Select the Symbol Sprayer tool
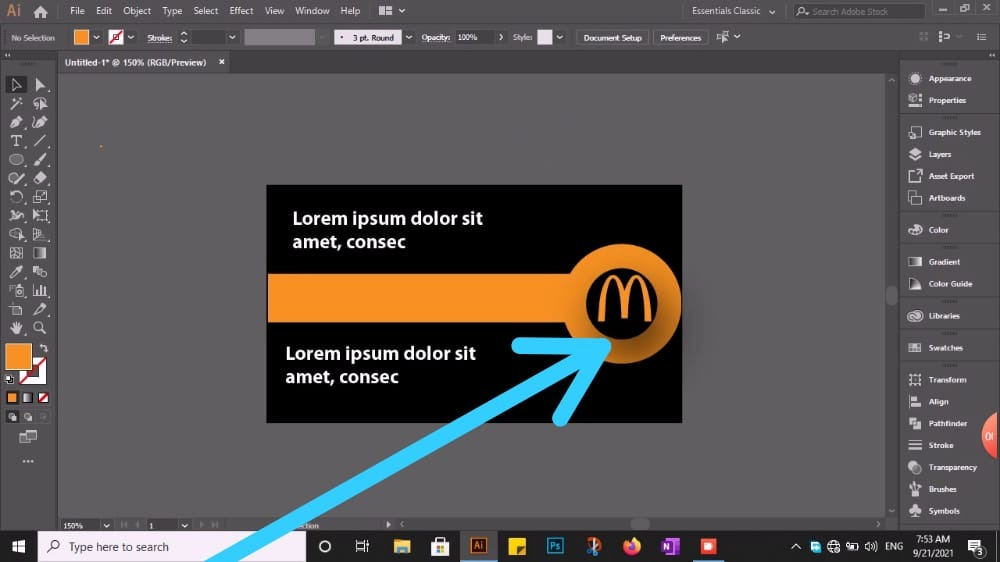 [16, 290]
